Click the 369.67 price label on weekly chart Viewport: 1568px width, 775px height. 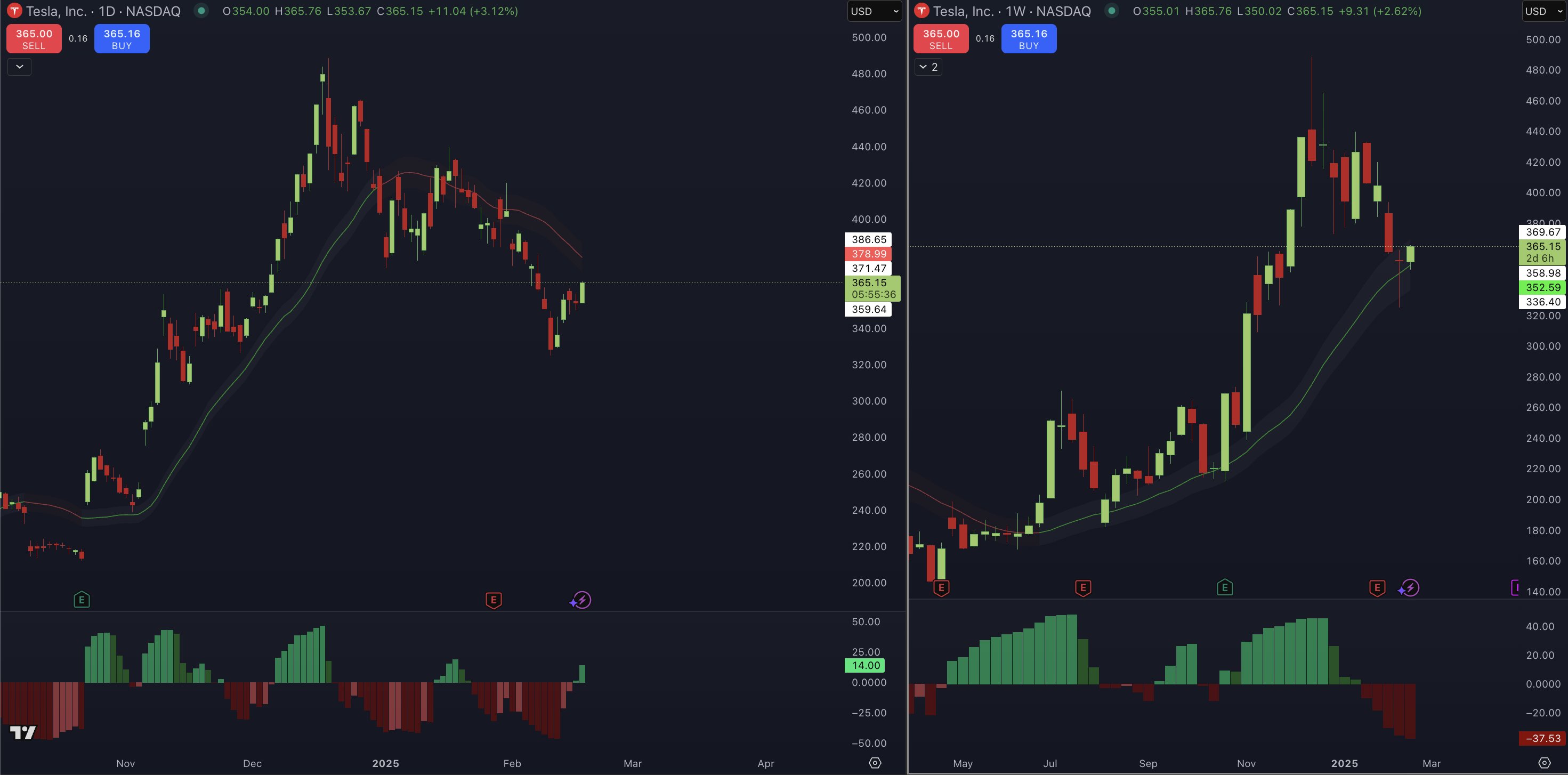(1542, 232)
